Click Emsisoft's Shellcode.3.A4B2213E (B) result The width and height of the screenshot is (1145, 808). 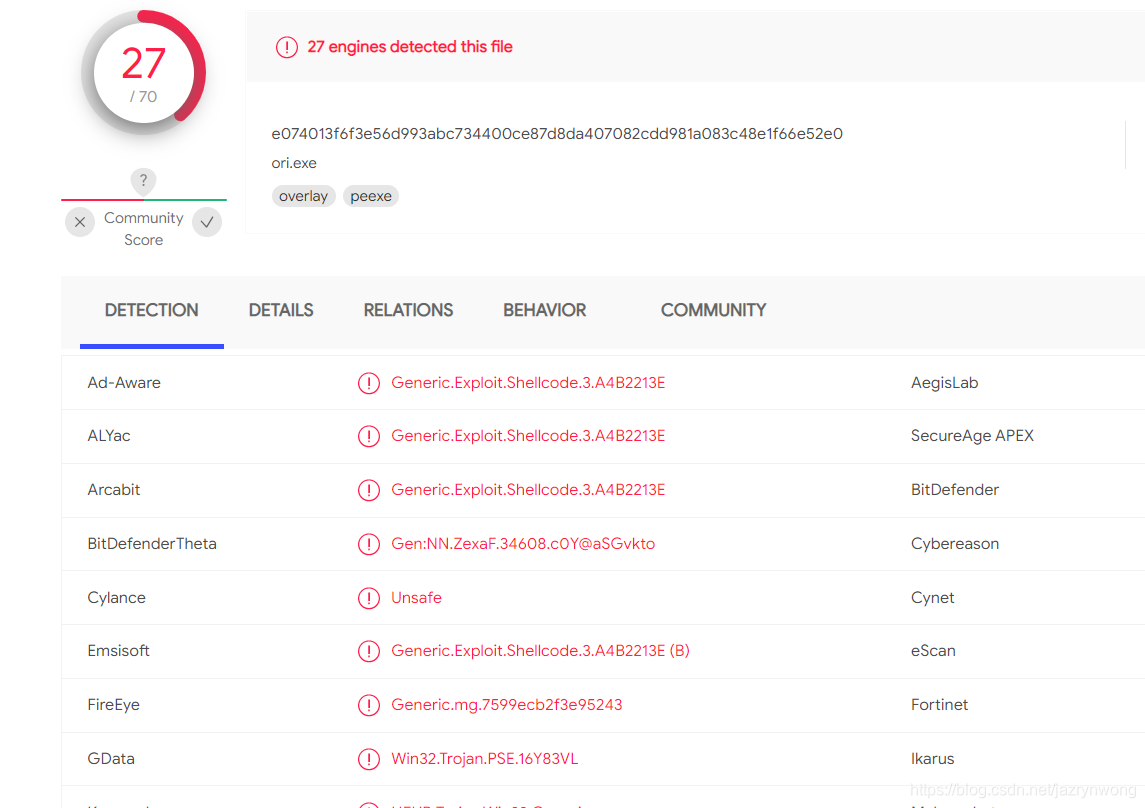pyautogui.click(x=540, y=650)
